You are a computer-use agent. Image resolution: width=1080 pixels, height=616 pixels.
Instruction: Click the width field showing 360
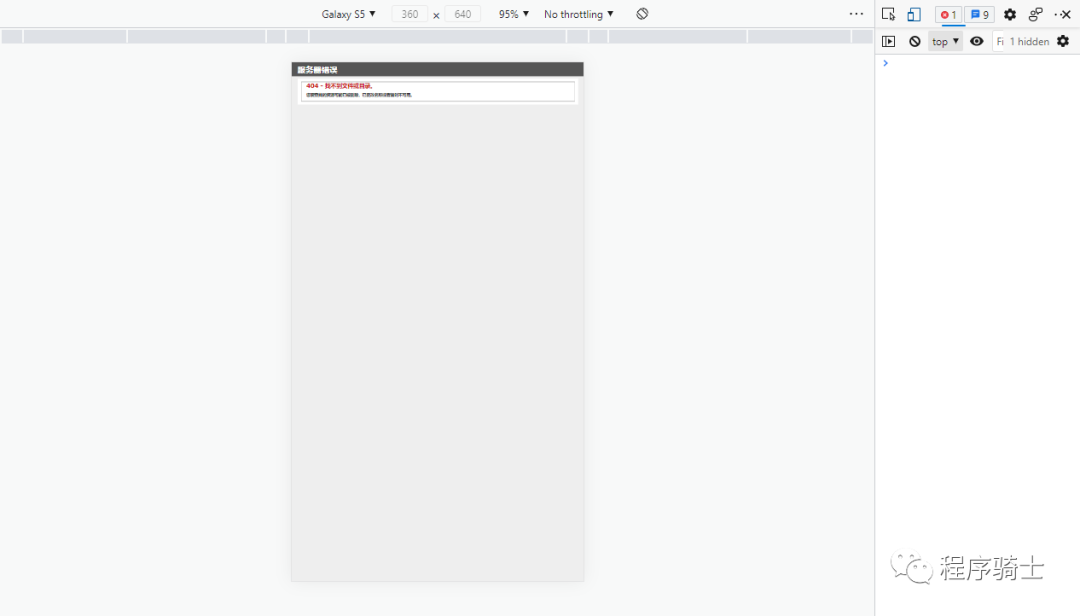[x=409, y=14]
